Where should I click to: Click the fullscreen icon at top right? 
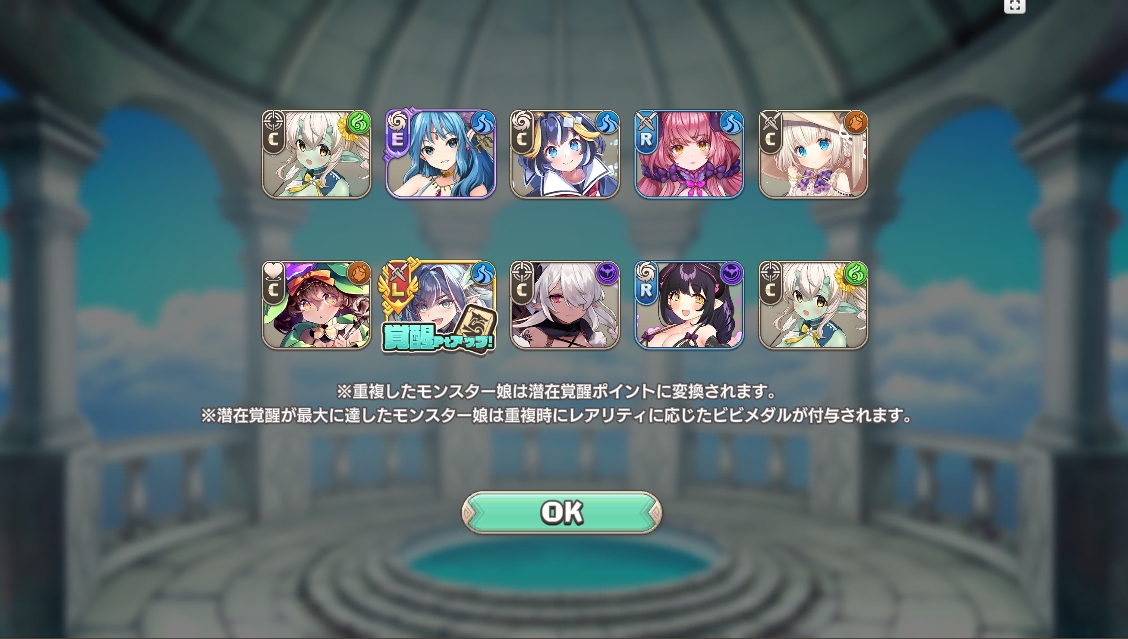point(1014,5)
